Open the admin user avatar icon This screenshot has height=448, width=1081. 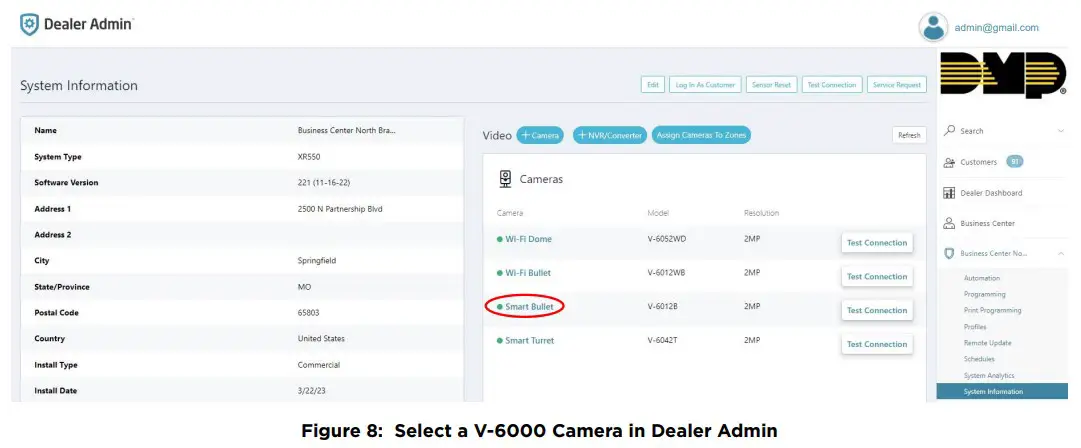pyautogui.click(x=933, y=28)
